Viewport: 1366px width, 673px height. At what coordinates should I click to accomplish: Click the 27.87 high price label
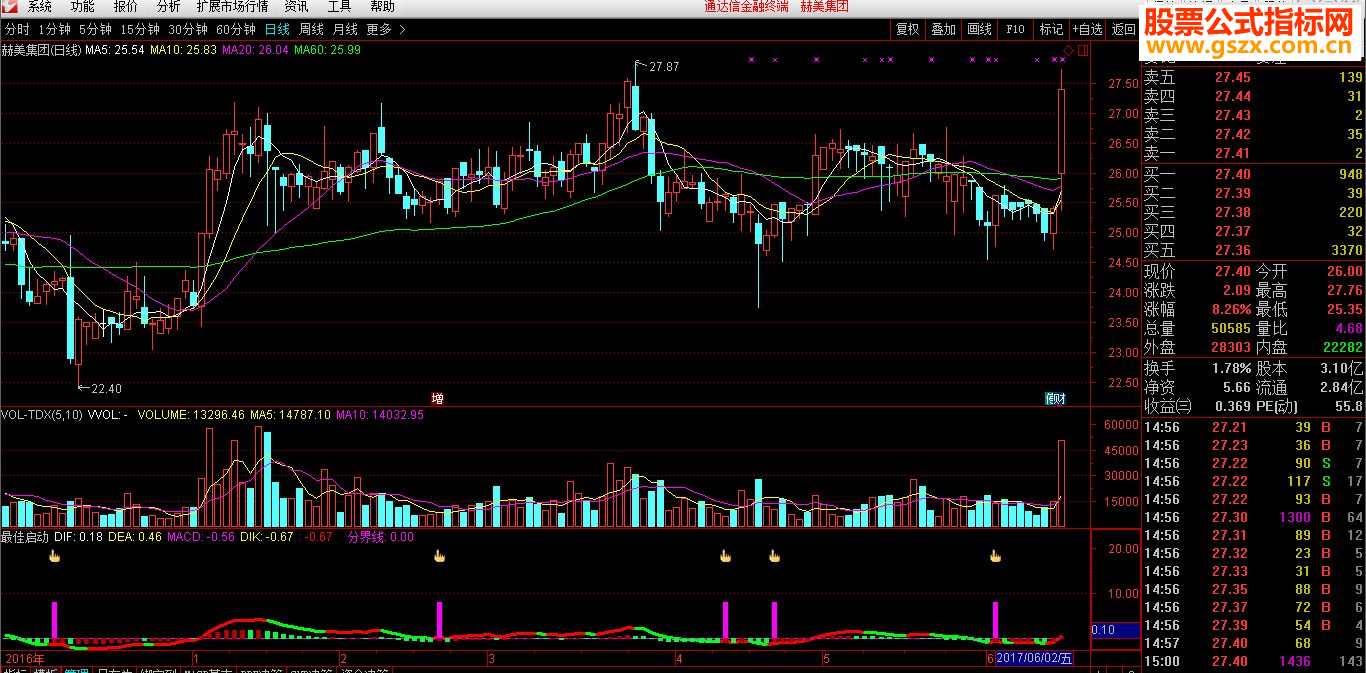pos(663,67)
